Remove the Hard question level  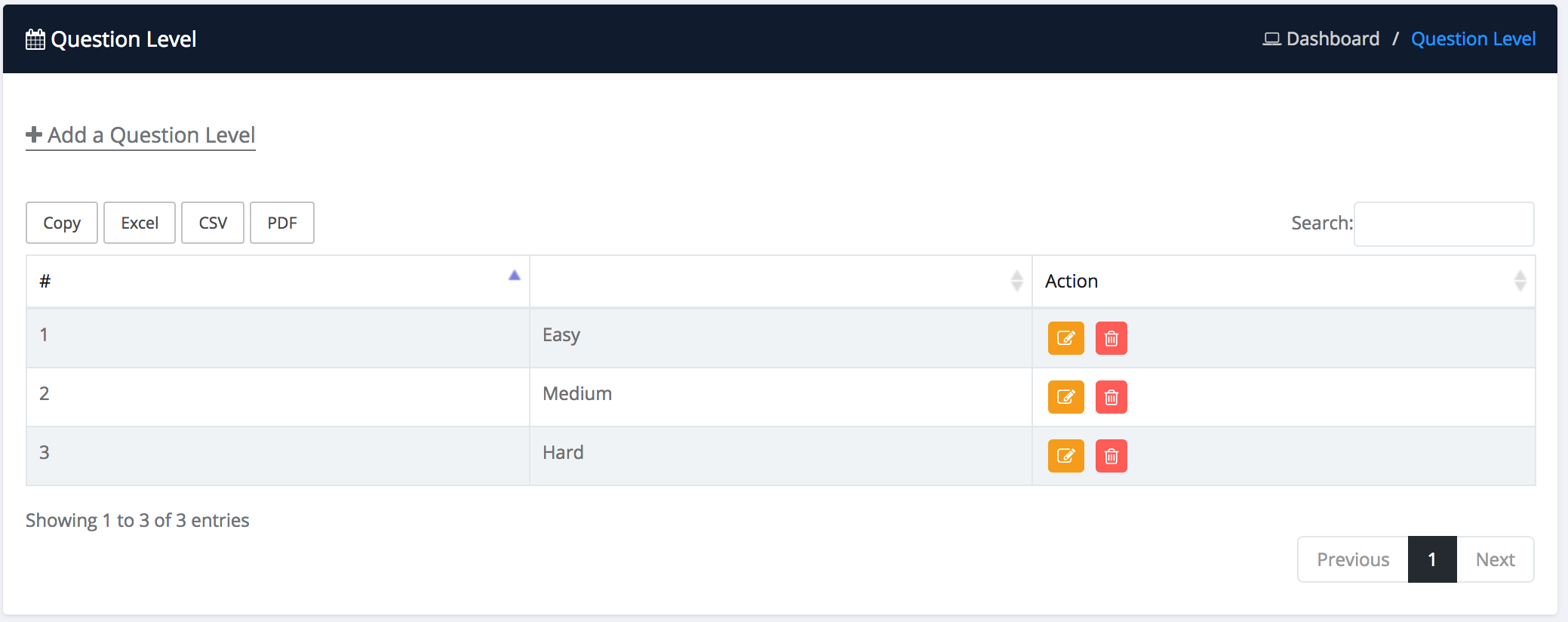(x=1111, y=456)
